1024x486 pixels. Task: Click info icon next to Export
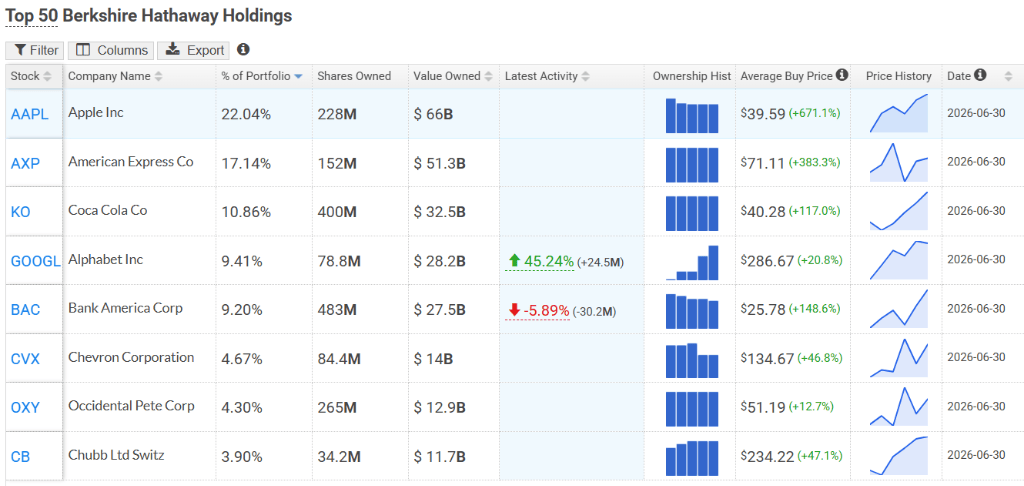tap(243, 49)
